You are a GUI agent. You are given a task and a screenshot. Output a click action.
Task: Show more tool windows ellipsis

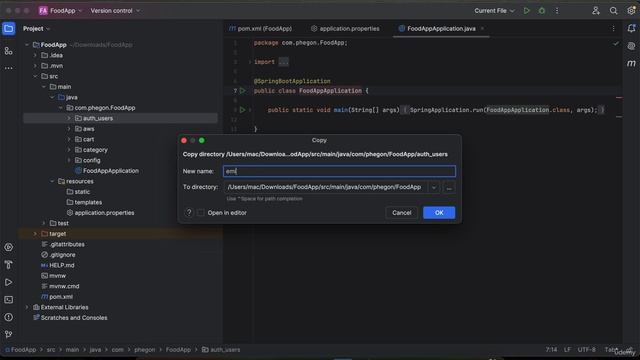[x=9, y=68]
